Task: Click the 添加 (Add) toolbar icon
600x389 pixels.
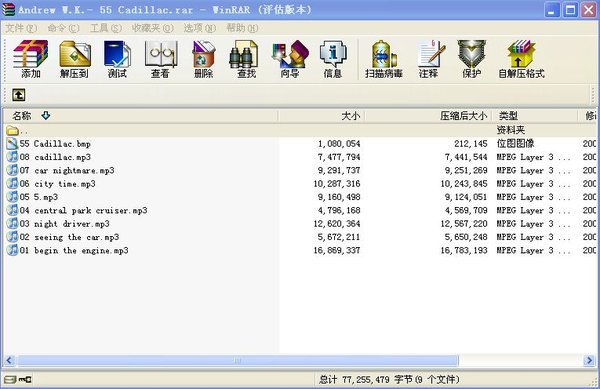Action: [31, 59]
